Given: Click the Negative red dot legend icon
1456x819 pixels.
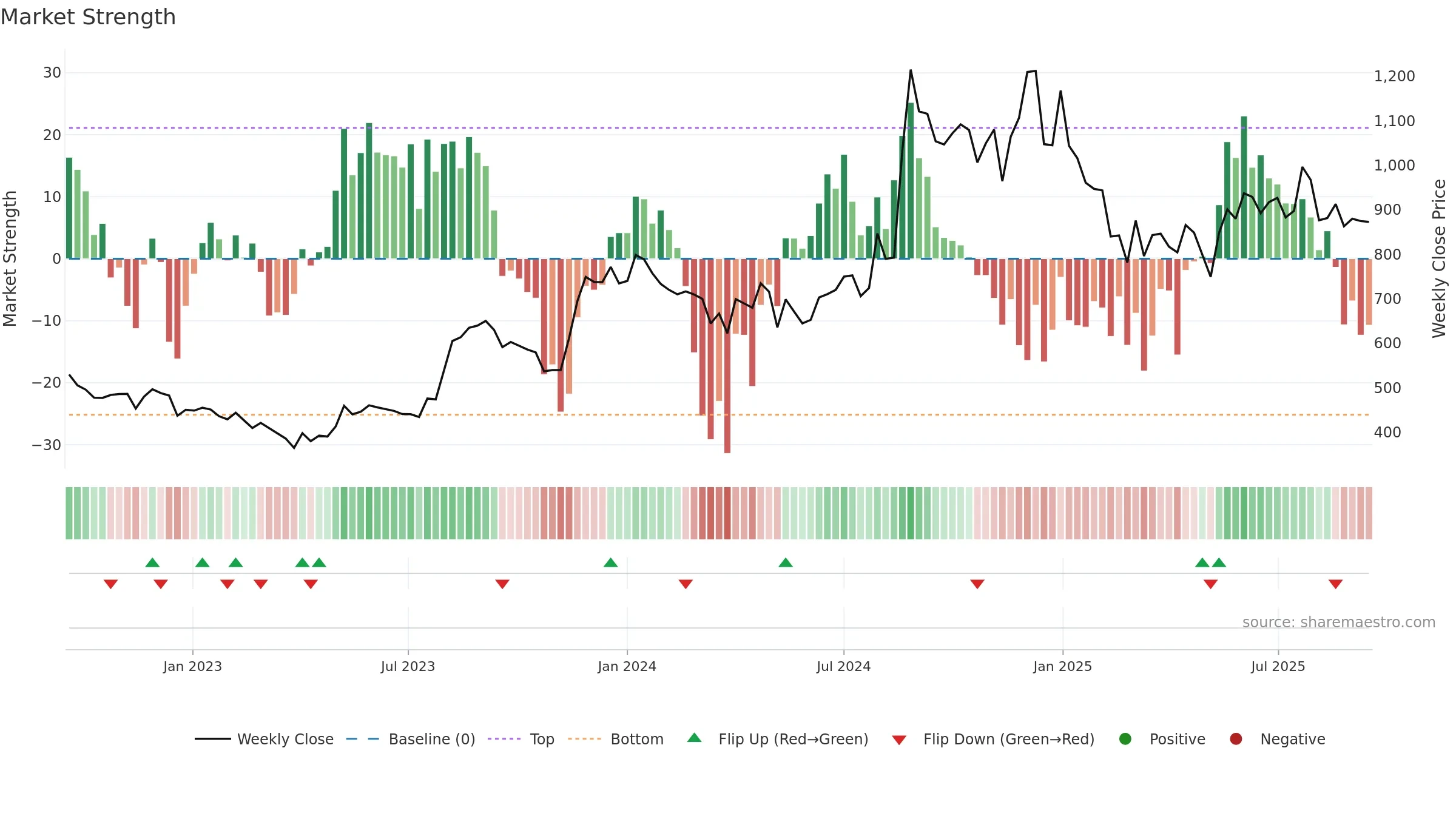Looking at the screenshot, I should pyautogui.click(x=1236, y=739).
